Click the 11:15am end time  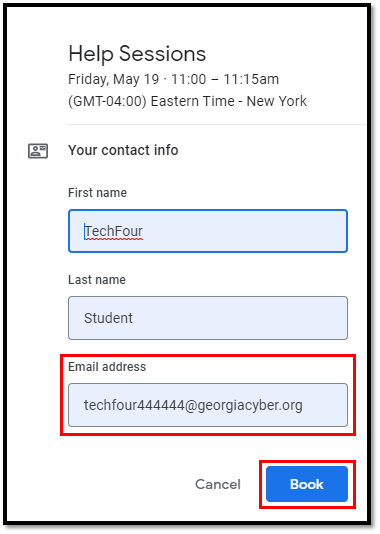click(x=251, y=79)
